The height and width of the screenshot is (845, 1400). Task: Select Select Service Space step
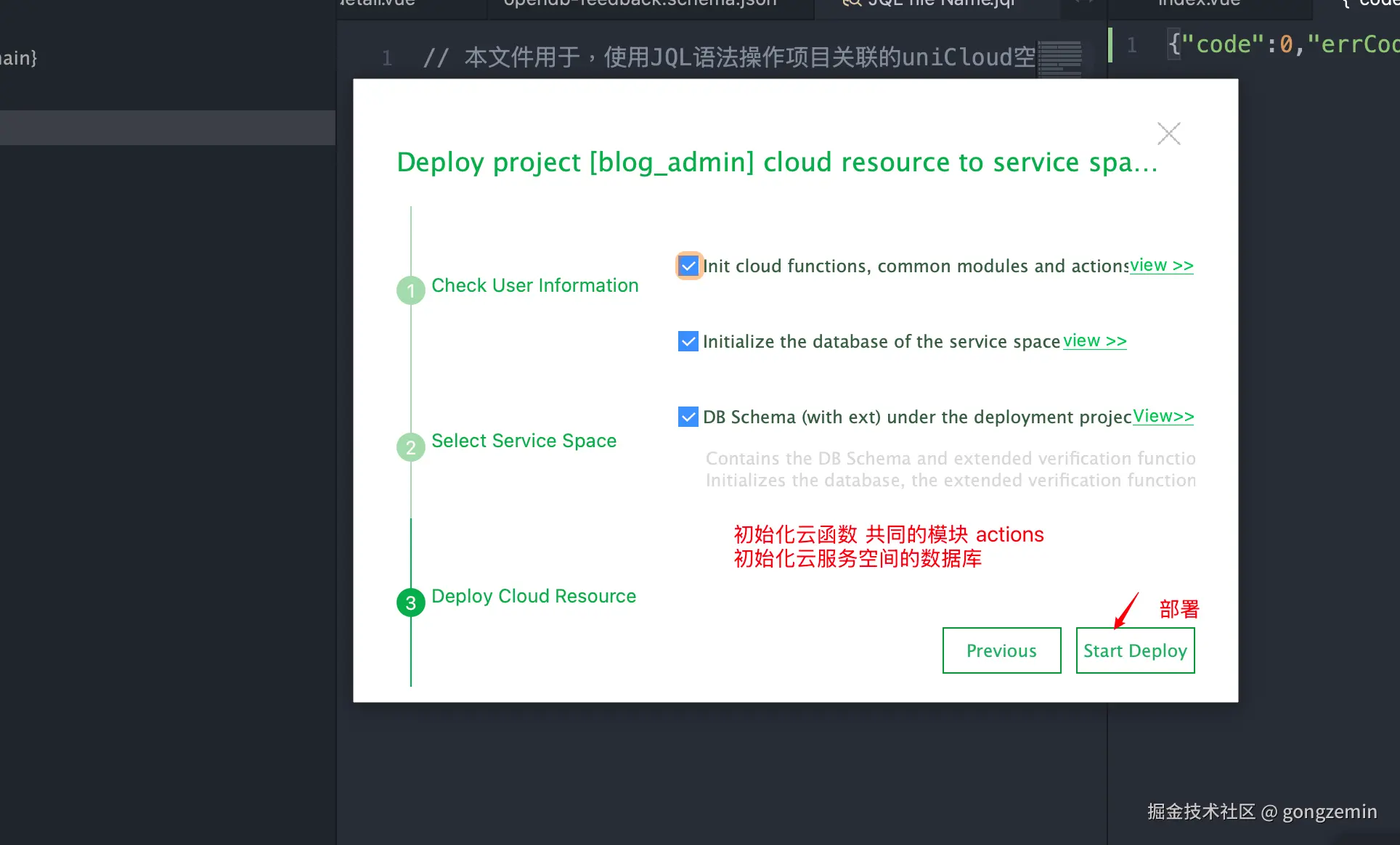click(x=524, y=441)
